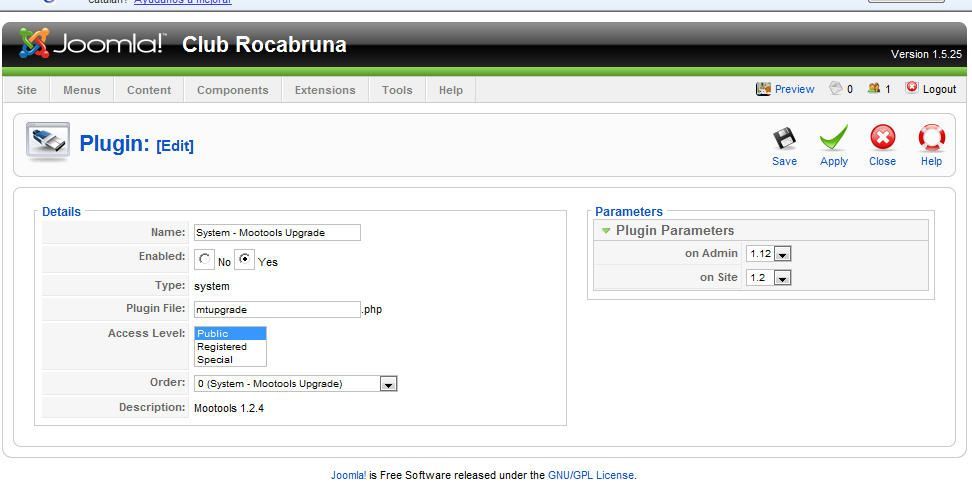Click the Preview link
The height and width of the screenshot is (495, 972).
[794, 89]
